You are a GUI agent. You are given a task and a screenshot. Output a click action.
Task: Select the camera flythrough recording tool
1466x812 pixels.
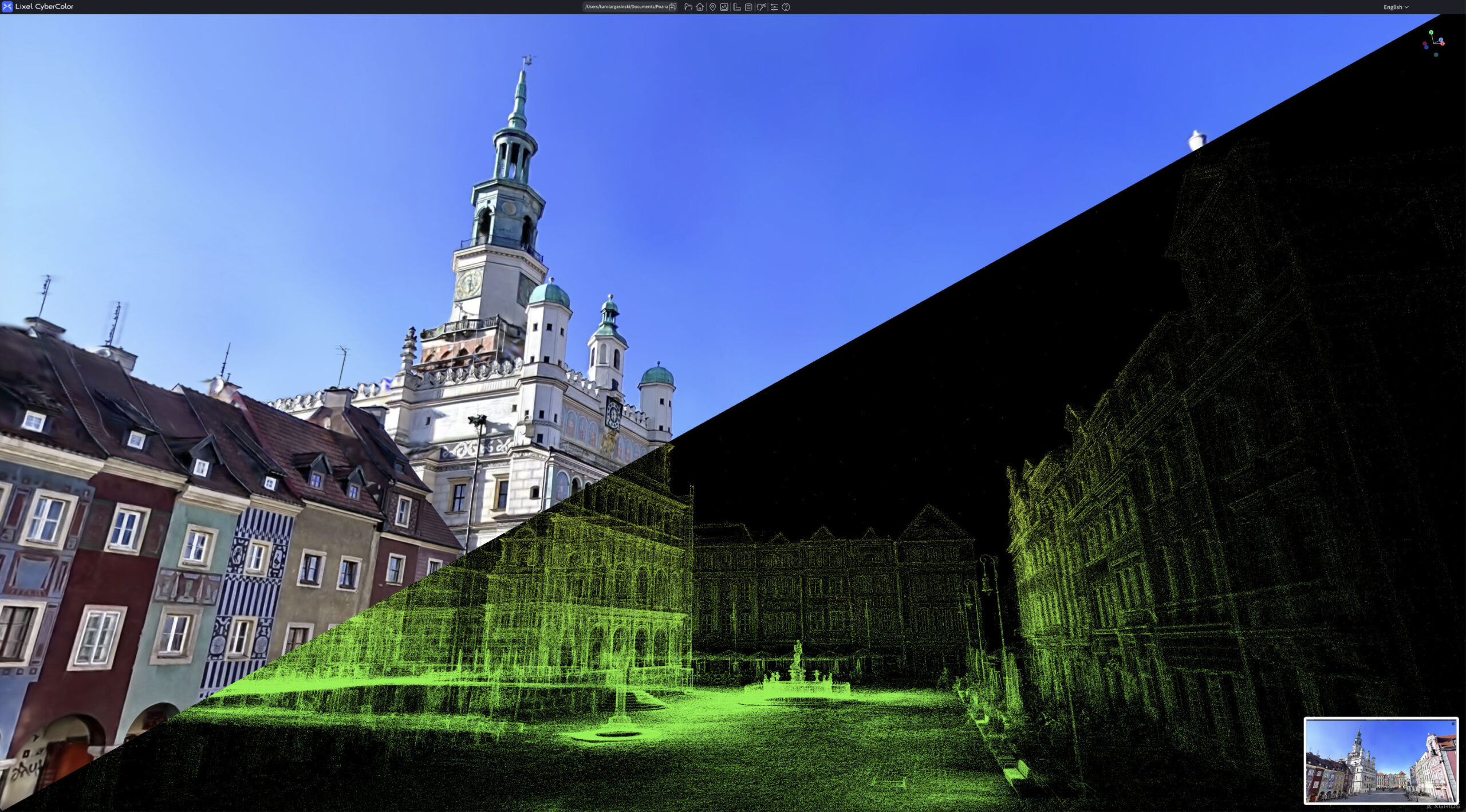pyautogui.click(x=761, y=7)
